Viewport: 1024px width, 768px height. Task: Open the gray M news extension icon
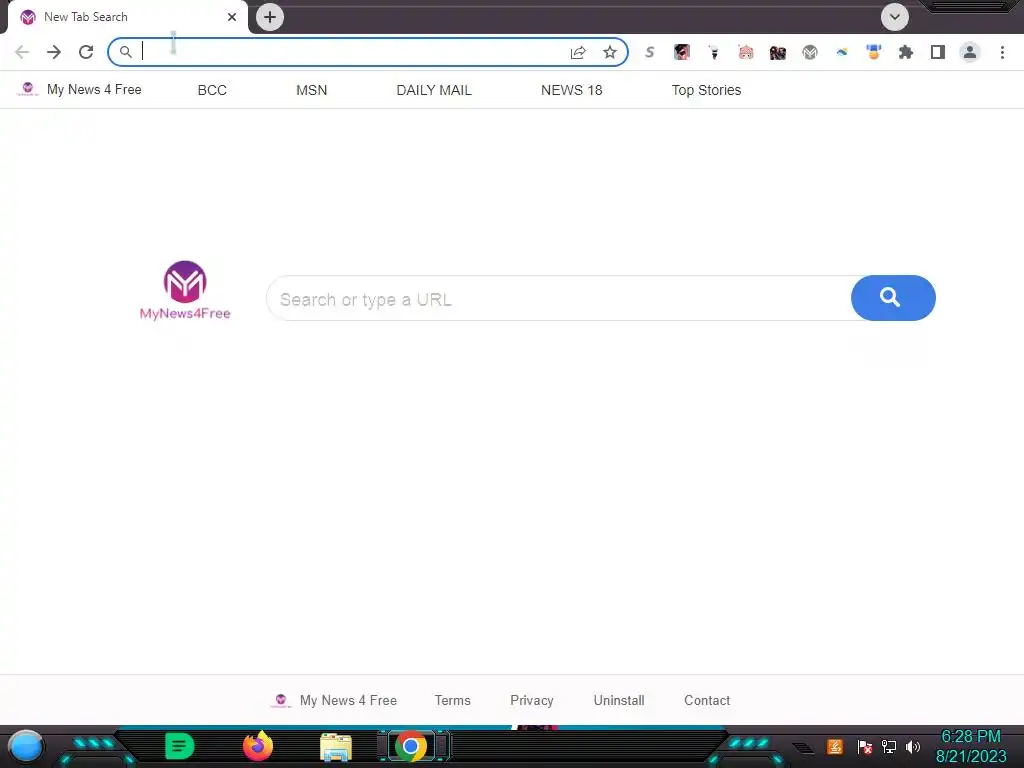[810, 52]
